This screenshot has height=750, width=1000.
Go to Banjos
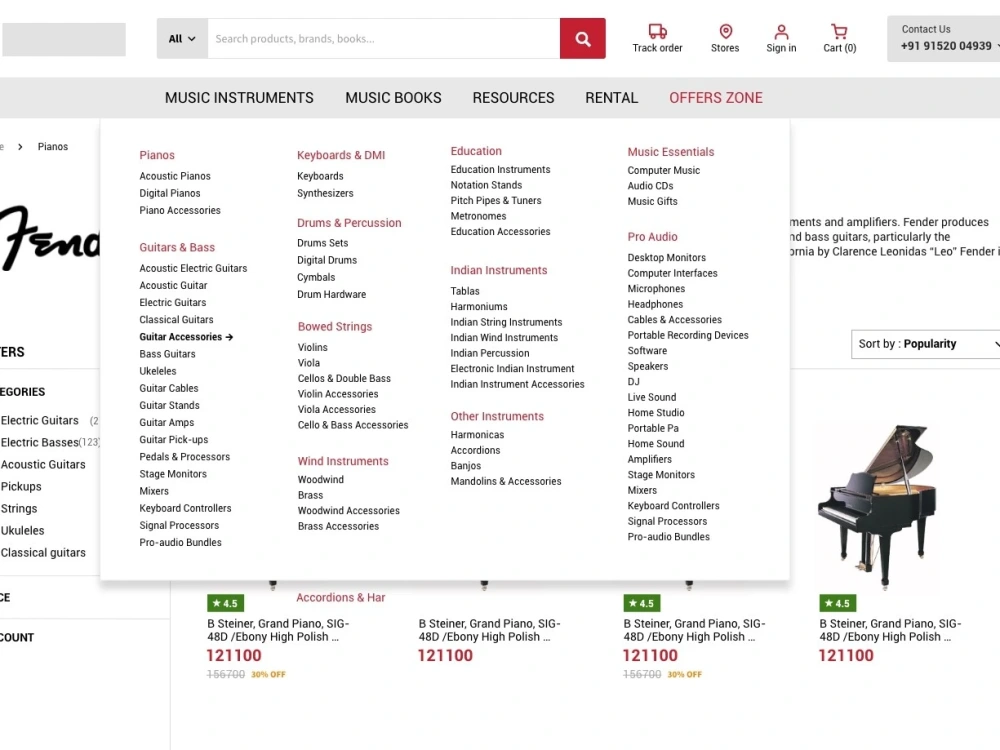click(466, 466)
